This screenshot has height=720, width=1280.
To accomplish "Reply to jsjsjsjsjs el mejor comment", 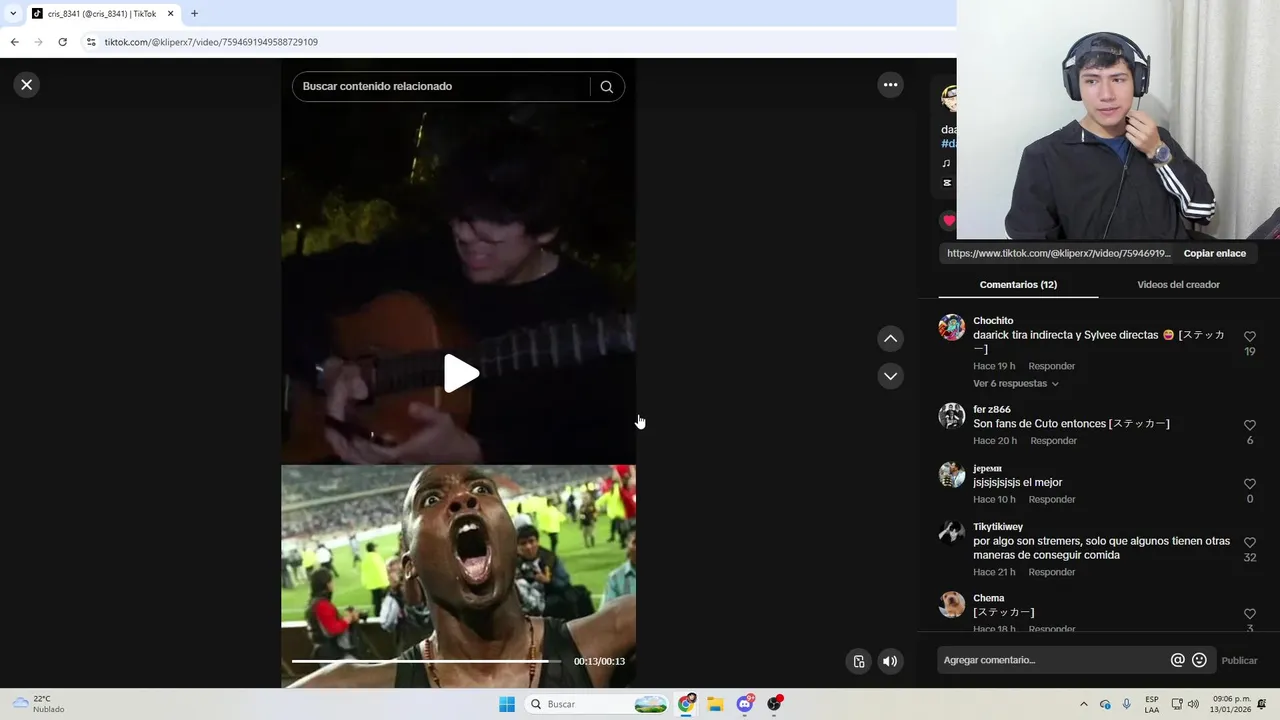I will pos(1052,500).
